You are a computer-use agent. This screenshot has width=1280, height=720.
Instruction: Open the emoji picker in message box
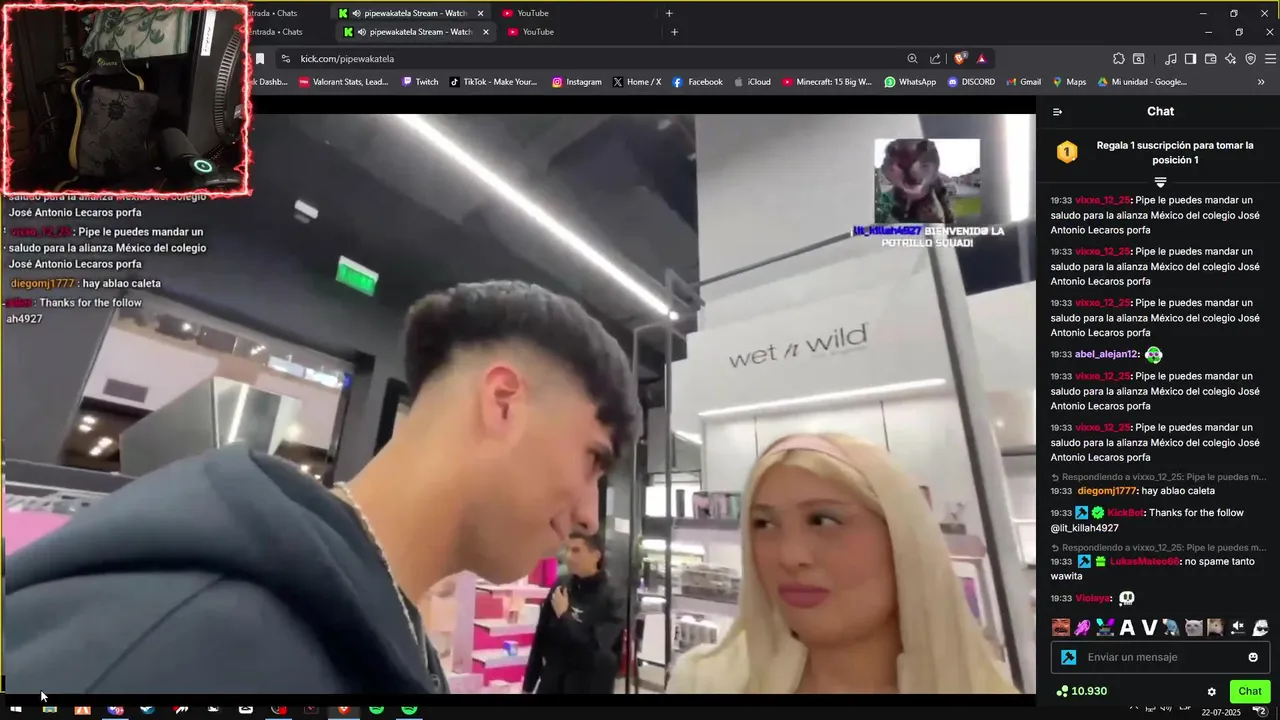1253,657
